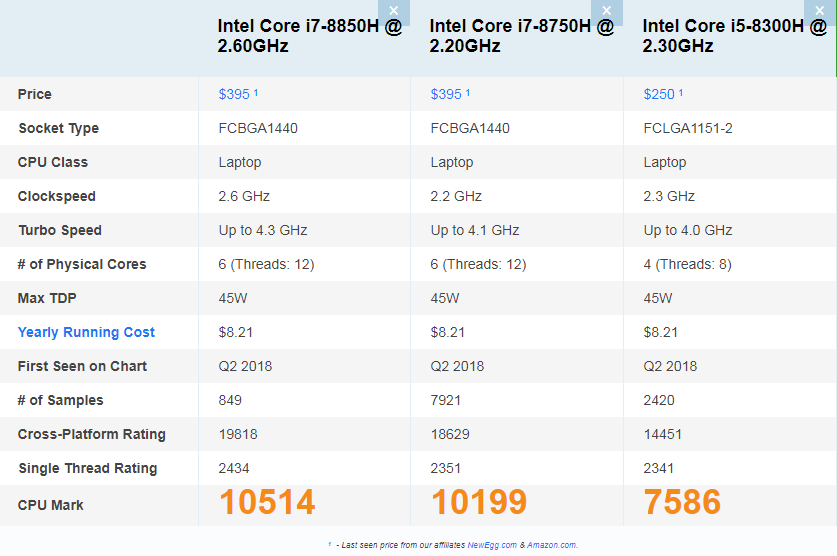Viewport: 837px width, 556px height.
Task: Click the Intel Core i7-8850H heading
Action: tap(310, 36)
